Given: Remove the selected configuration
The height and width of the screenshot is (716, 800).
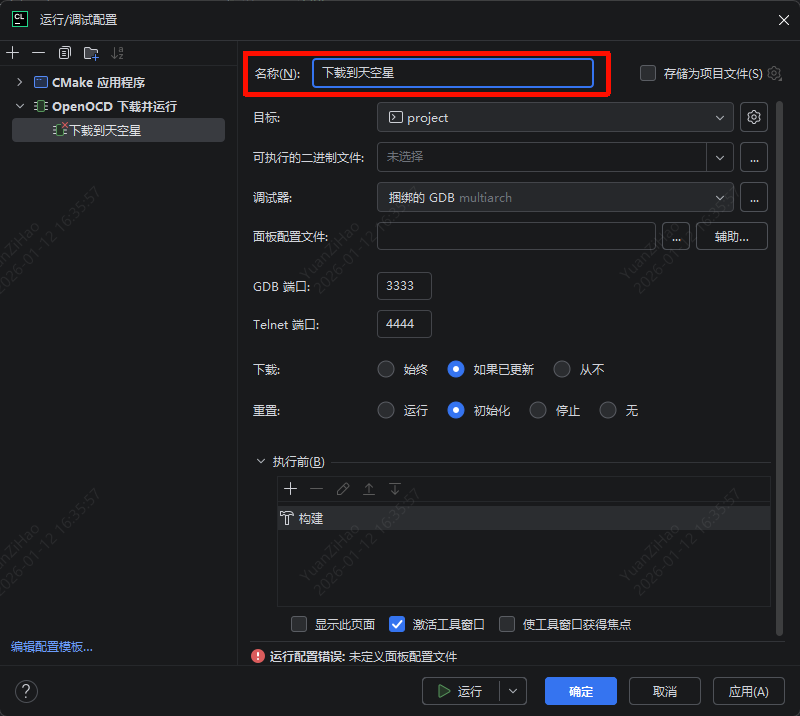Looking at the screenshot, I should [x=37, y=53].
